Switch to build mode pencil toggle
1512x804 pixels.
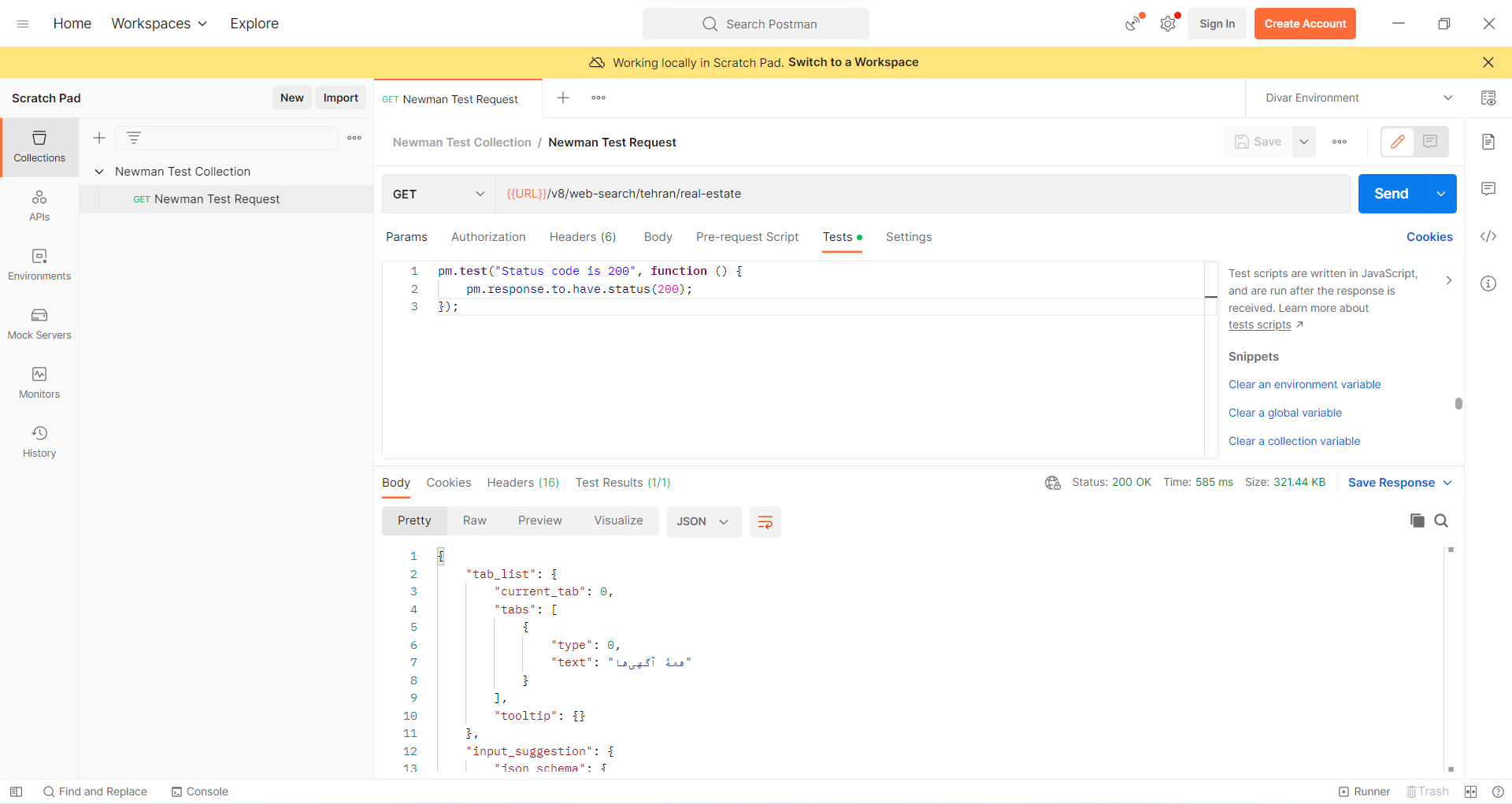pyautogui.click(x=1398, y=142)
